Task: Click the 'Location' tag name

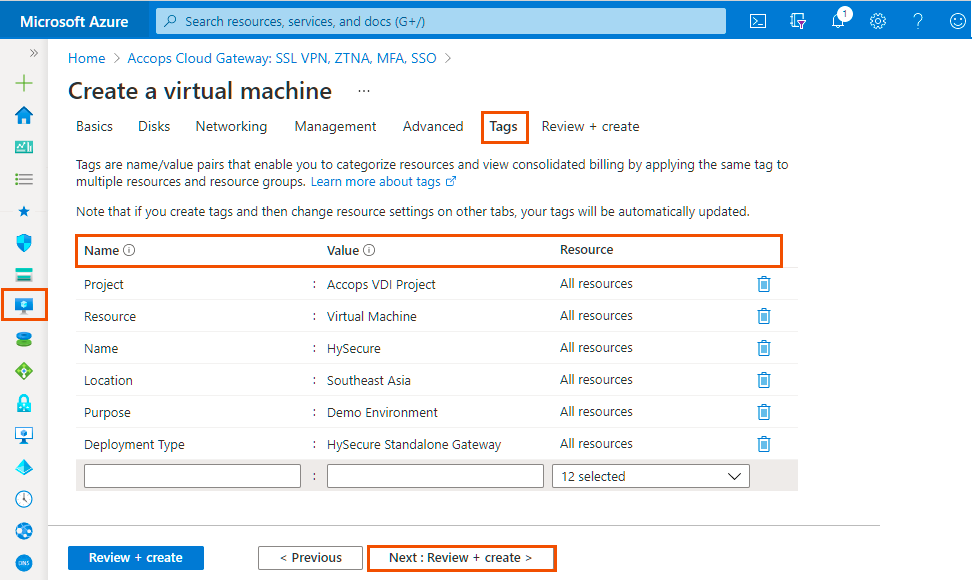Action: click(x=108, y=380)
